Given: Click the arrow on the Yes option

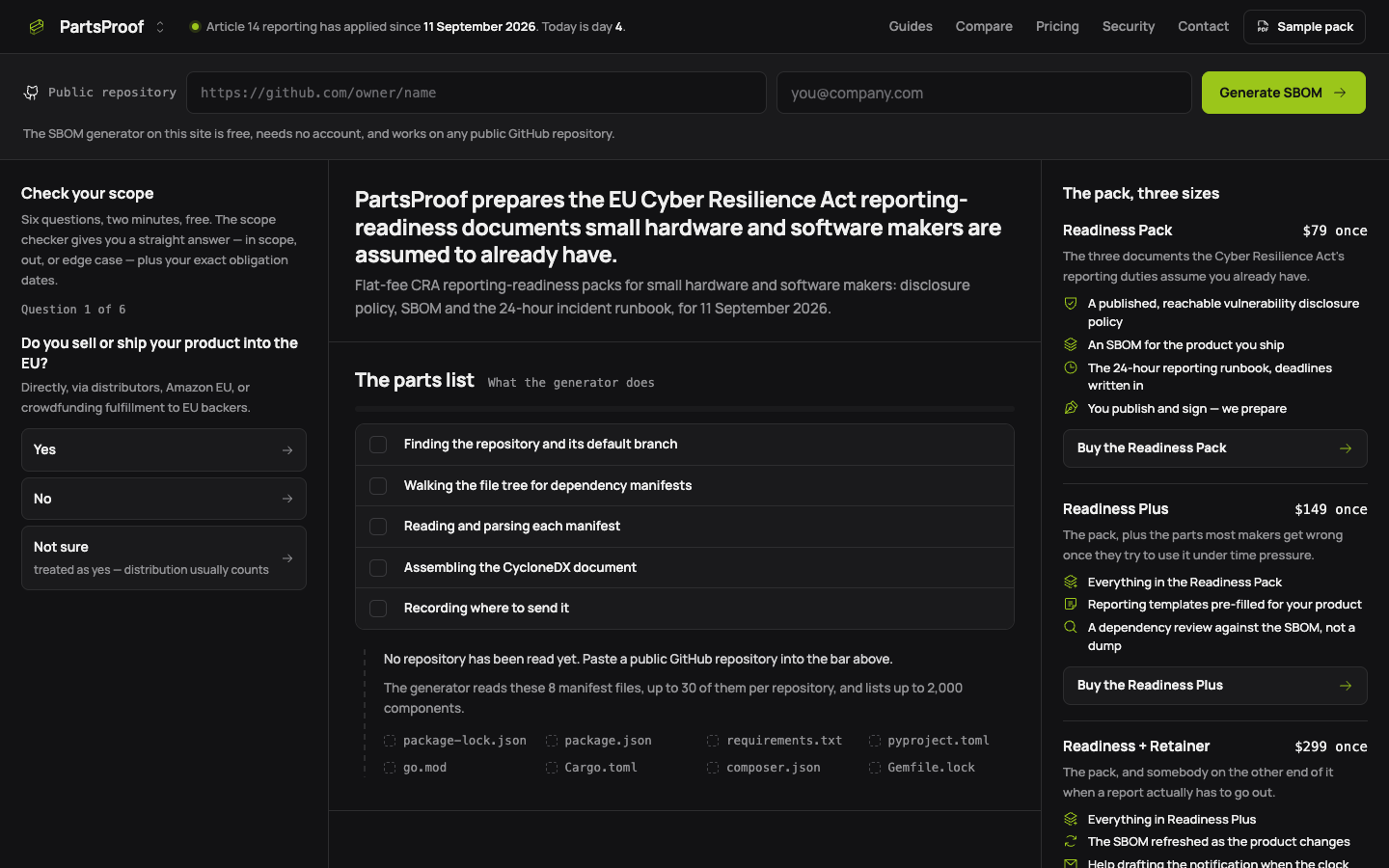Looking at the screenshot, I should pos(287,450).
